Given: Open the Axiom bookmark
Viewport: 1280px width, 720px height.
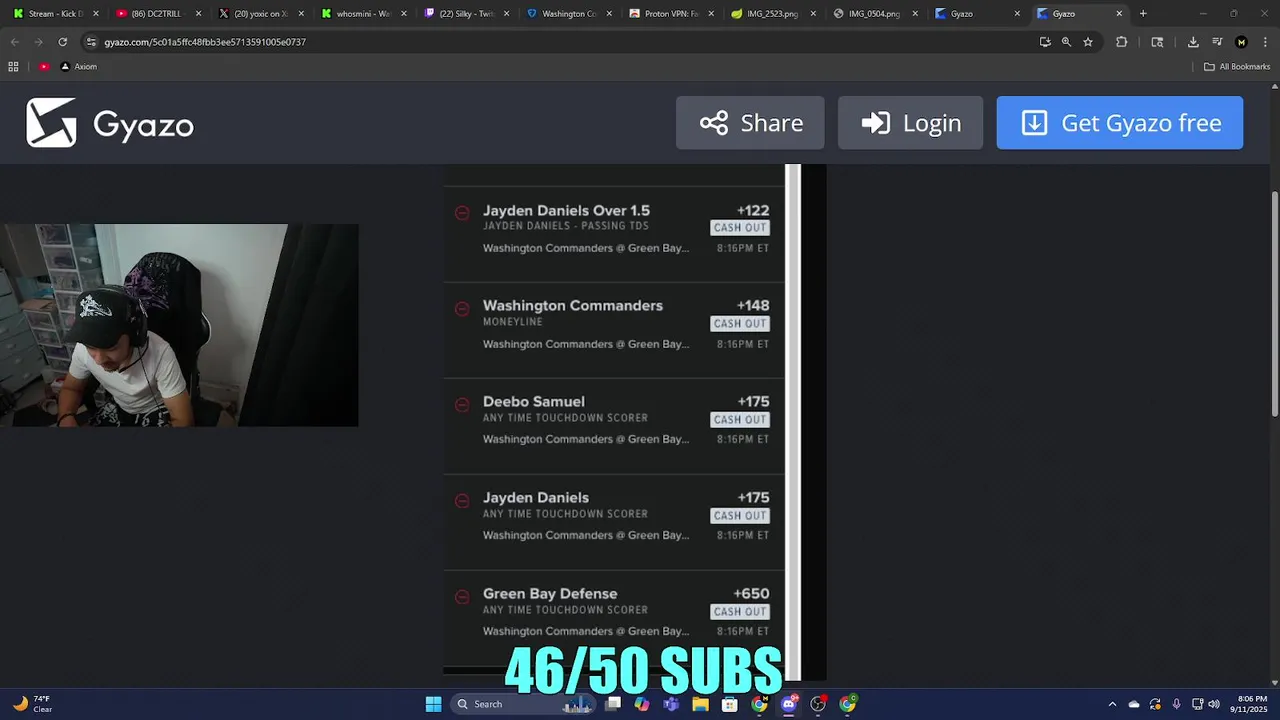Looking at the screenshot, I should pos(79,67).
